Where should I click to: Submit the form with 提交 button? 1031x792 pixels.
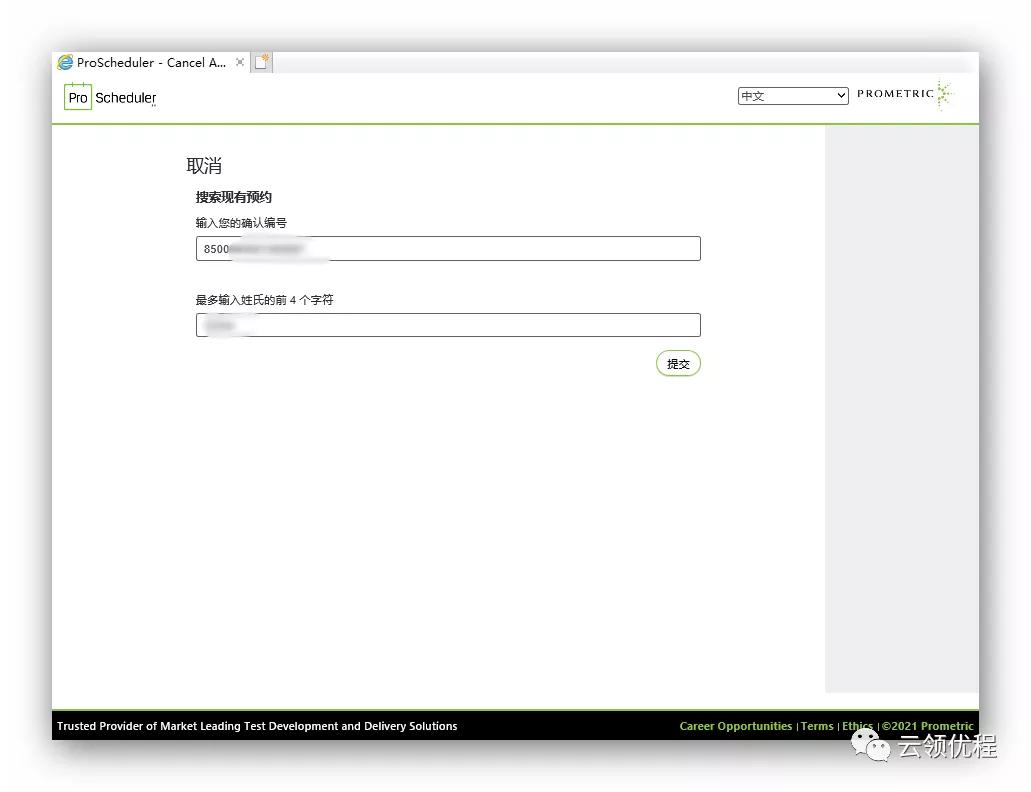point(678,363)
